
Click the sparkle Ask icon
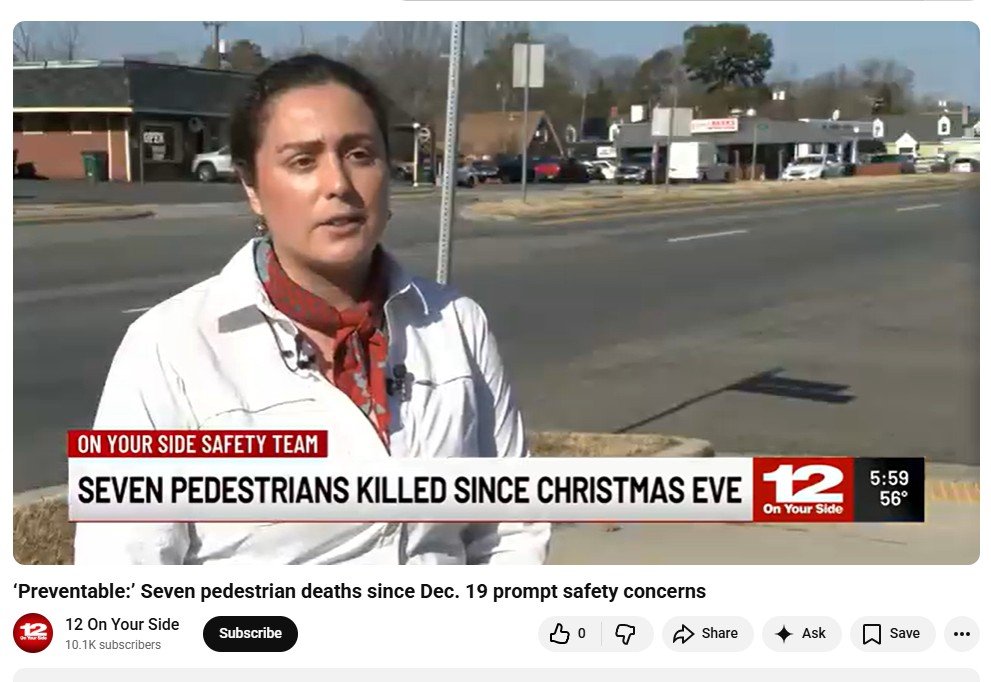tap(784, 633)
